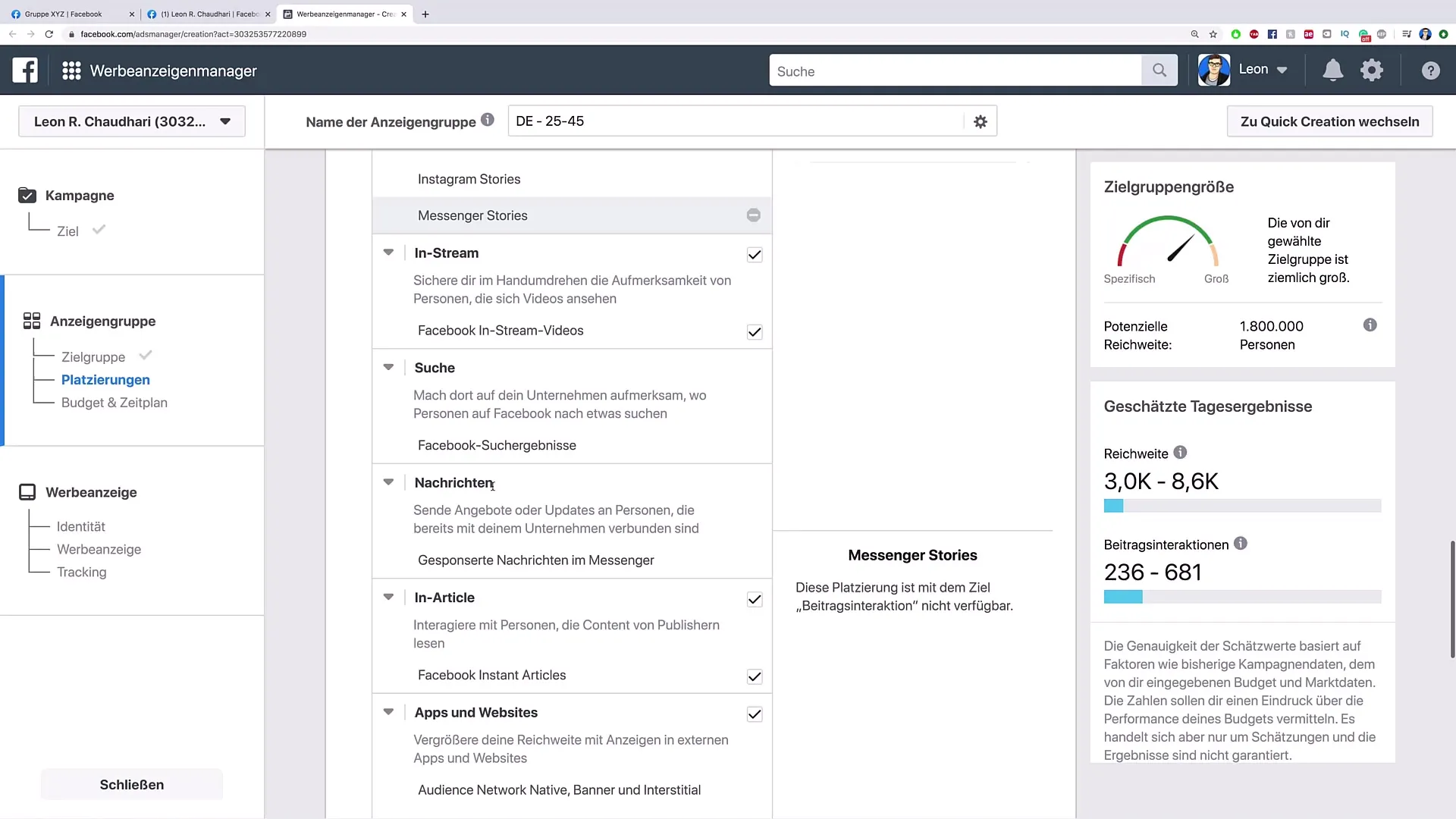Toggle the In-Article checkbox
Image resolution: width=1456 pixels, height=819 pixels.
755,600
